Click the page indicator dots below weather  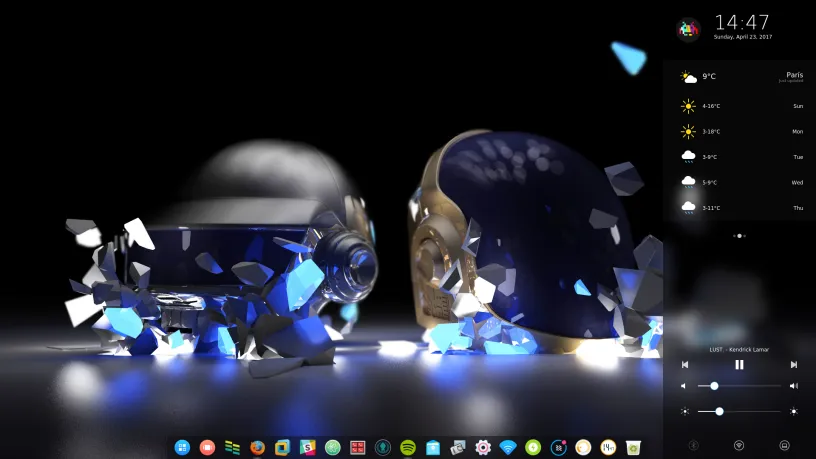[739, 236]
